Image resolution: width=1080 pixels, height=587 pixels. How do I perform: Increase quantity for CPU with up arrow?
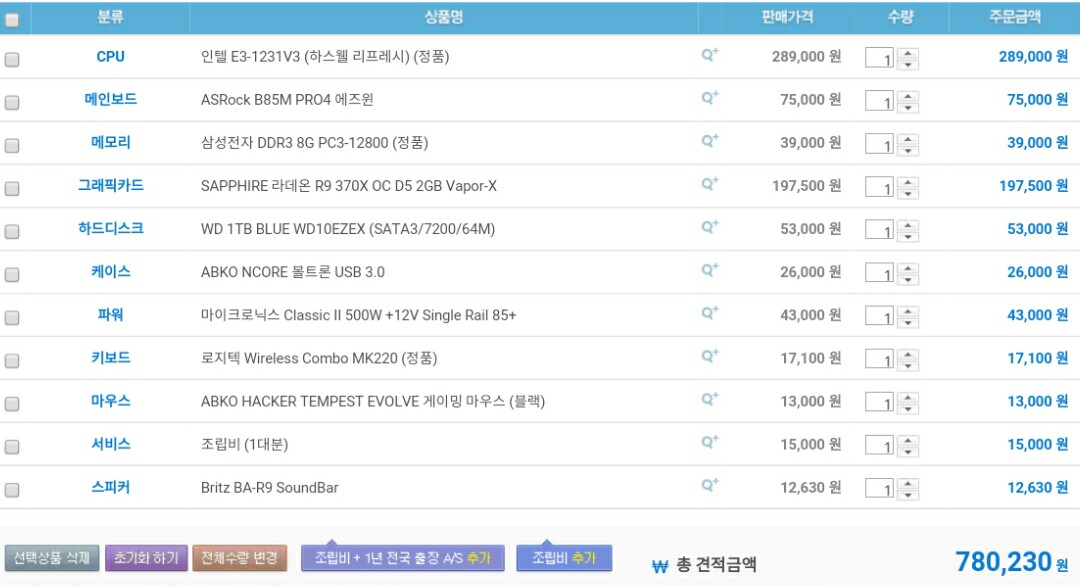[908, 53]
